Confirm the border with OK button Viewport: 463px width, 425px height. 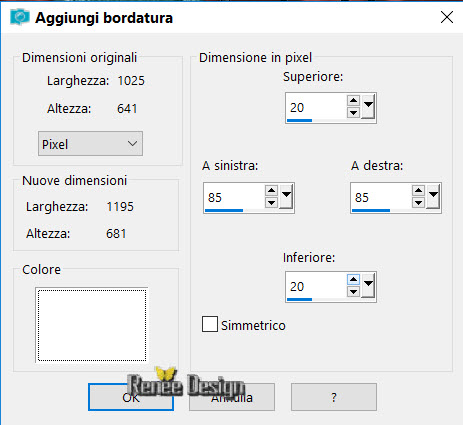[x=131, y=397]
